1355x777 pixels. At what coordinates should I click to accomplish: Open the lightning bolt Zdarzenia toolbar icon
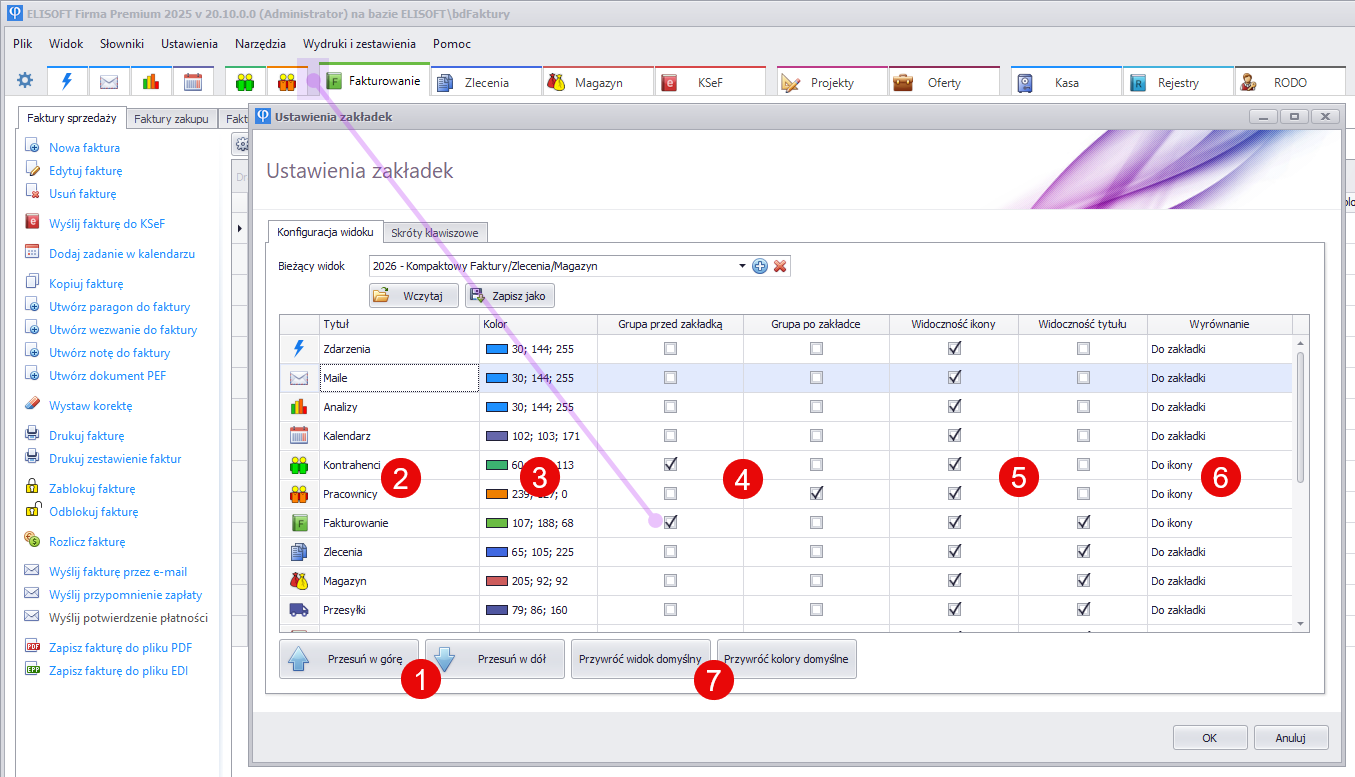coord(67,82)
